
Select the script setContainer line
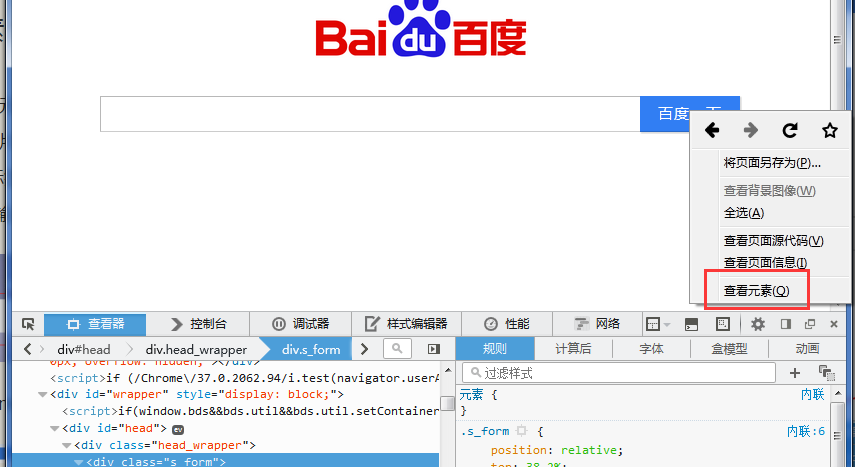point(250,411)
